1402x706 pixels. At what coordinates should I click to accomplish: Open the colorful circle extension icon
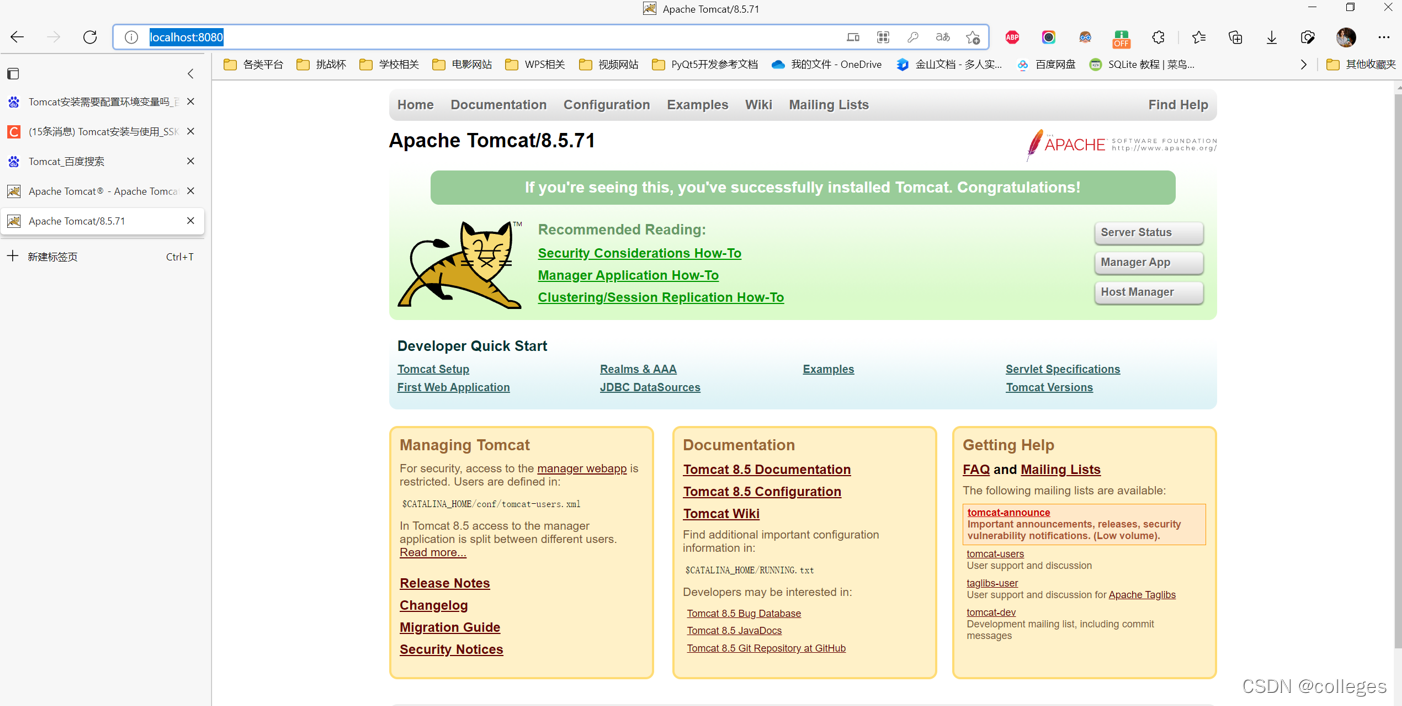tap(1048, 37)
